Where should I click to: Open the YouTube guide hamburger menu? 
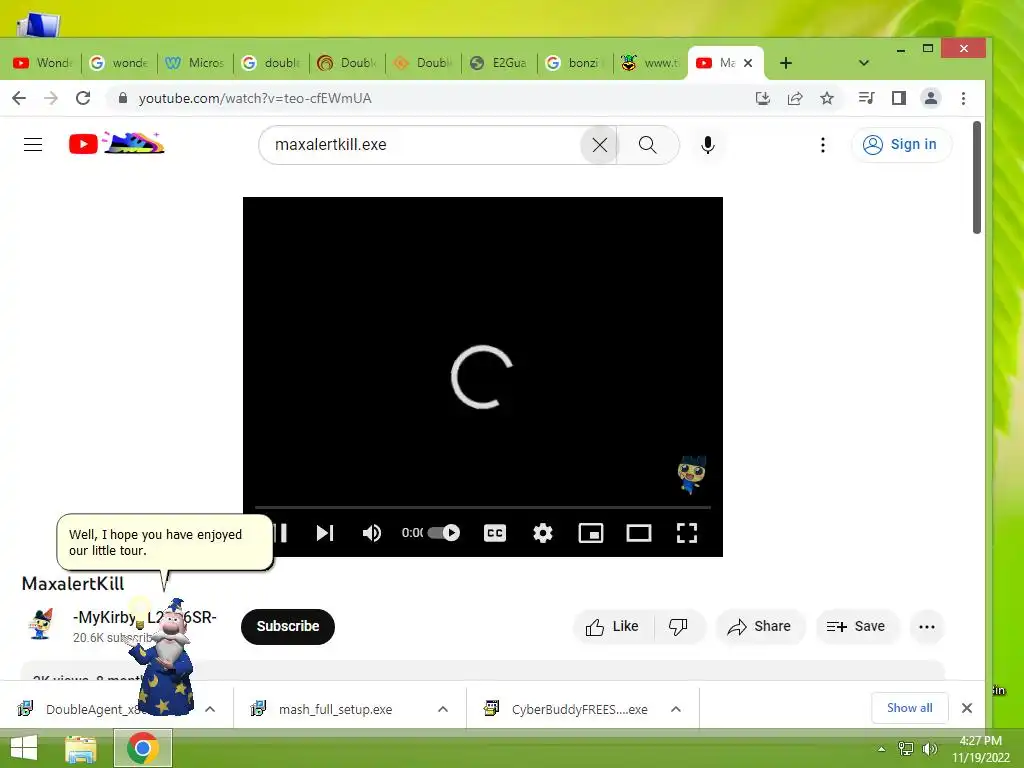pos(33,144)
